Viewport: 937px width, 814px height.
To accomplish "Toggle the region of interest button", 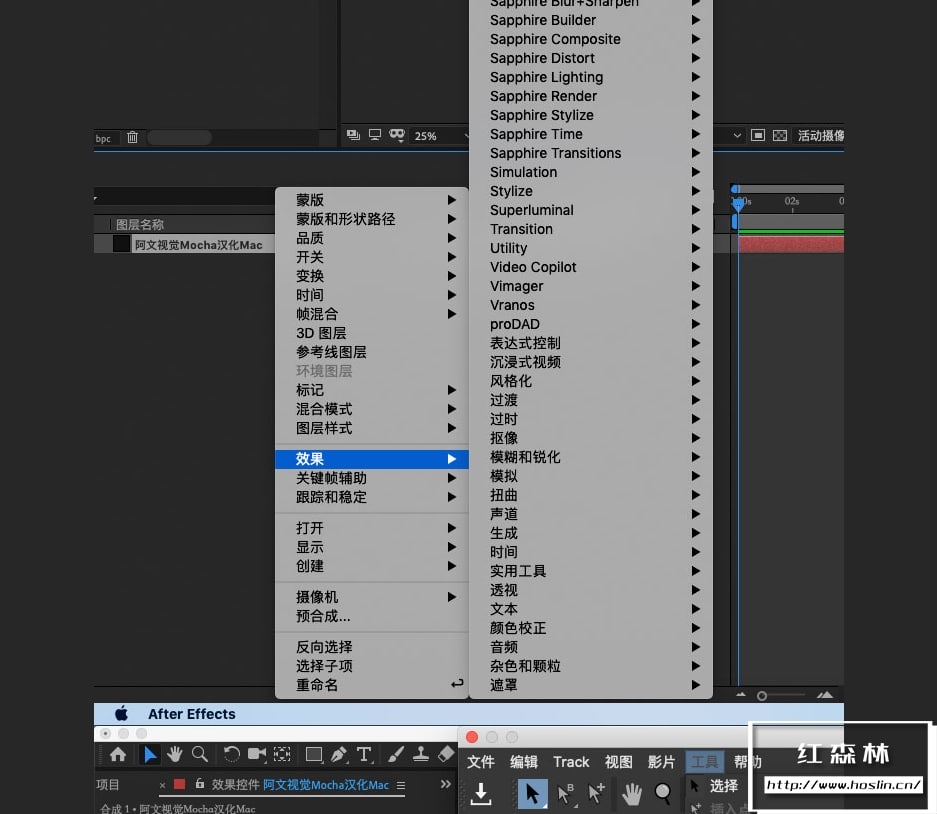I will click(x=758, y=135).
